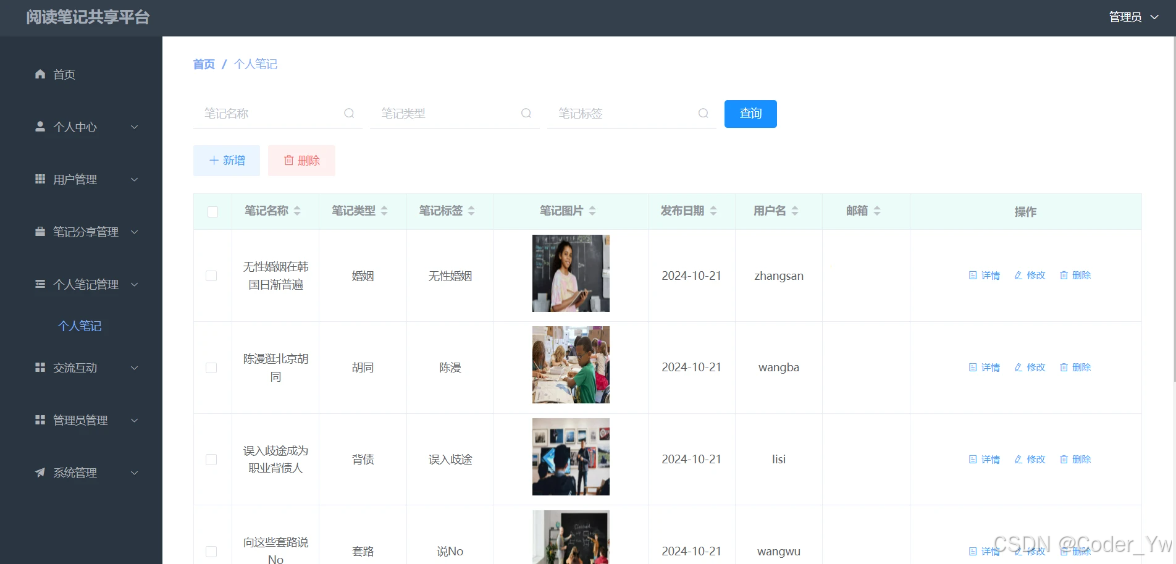Collapse 个人笔记管理 submenu chevron
This screenshot has width=1176, height=564.
pos(135,284)
